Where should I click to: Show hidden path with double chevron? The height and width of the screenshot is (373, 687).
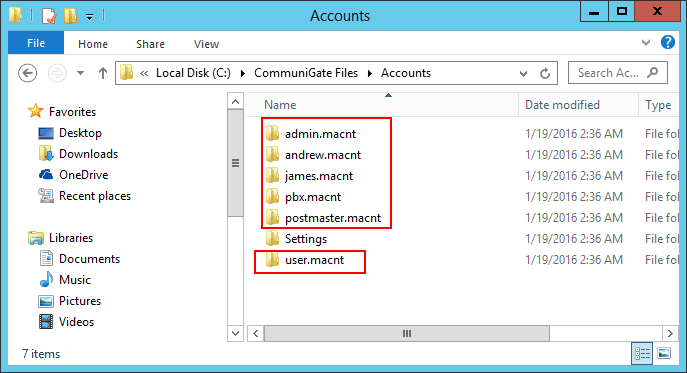pyautogui.click(x=144, y=73)
